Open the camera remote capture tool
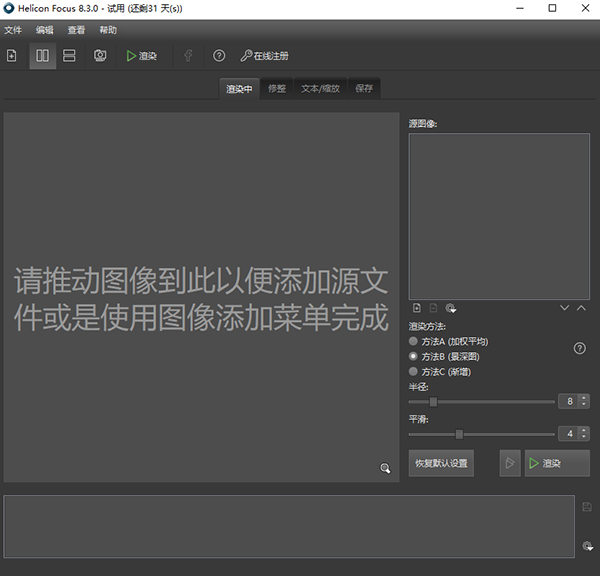 (100, 56)
